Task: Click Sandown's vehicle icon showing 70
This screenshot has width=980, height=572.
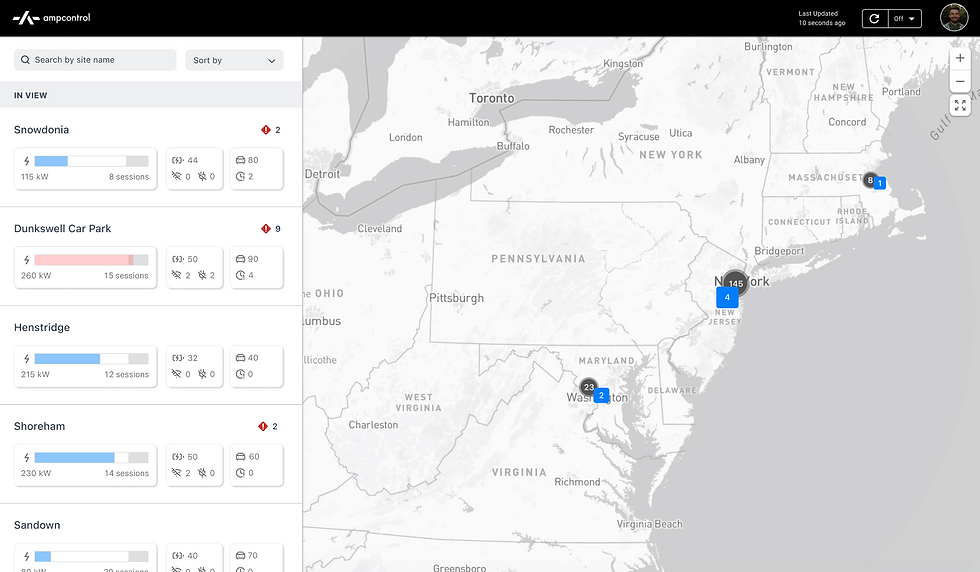Action: (x=240, y=555)
